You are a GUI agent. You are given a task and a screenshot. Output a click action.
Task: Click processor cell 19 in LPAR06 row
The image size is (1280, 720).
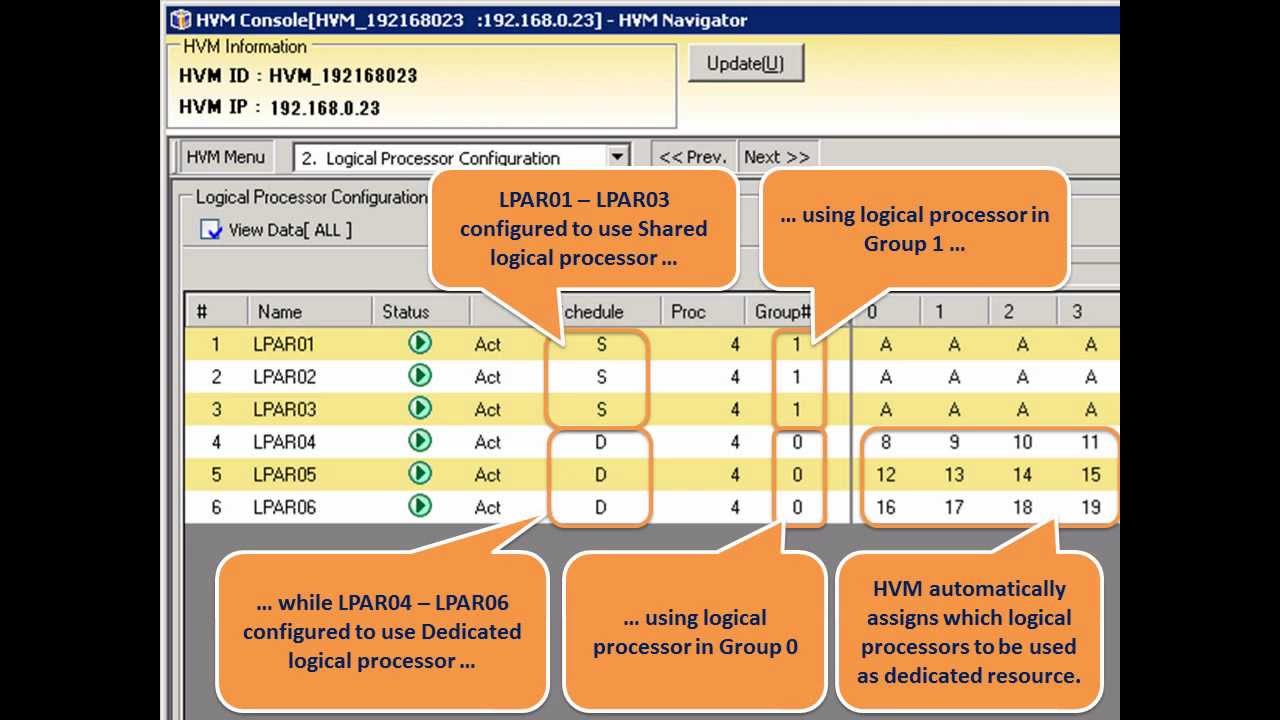(1090, 507)
